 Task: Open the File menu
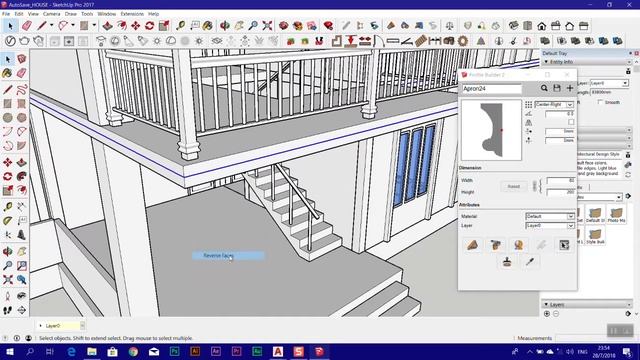click(x=6, y=14)
